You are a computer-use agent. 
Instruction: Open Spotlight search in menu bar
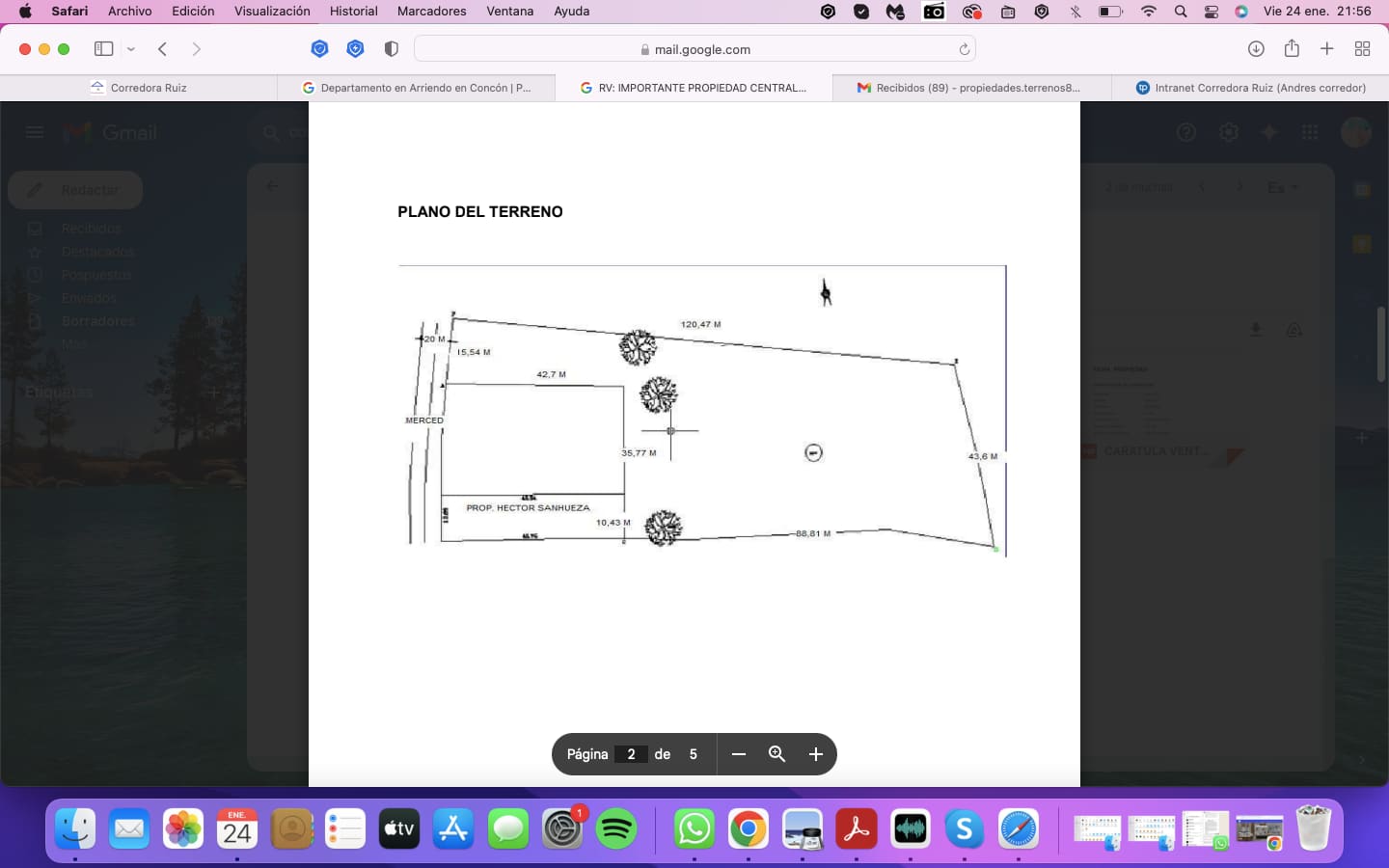click(1181, 12)
